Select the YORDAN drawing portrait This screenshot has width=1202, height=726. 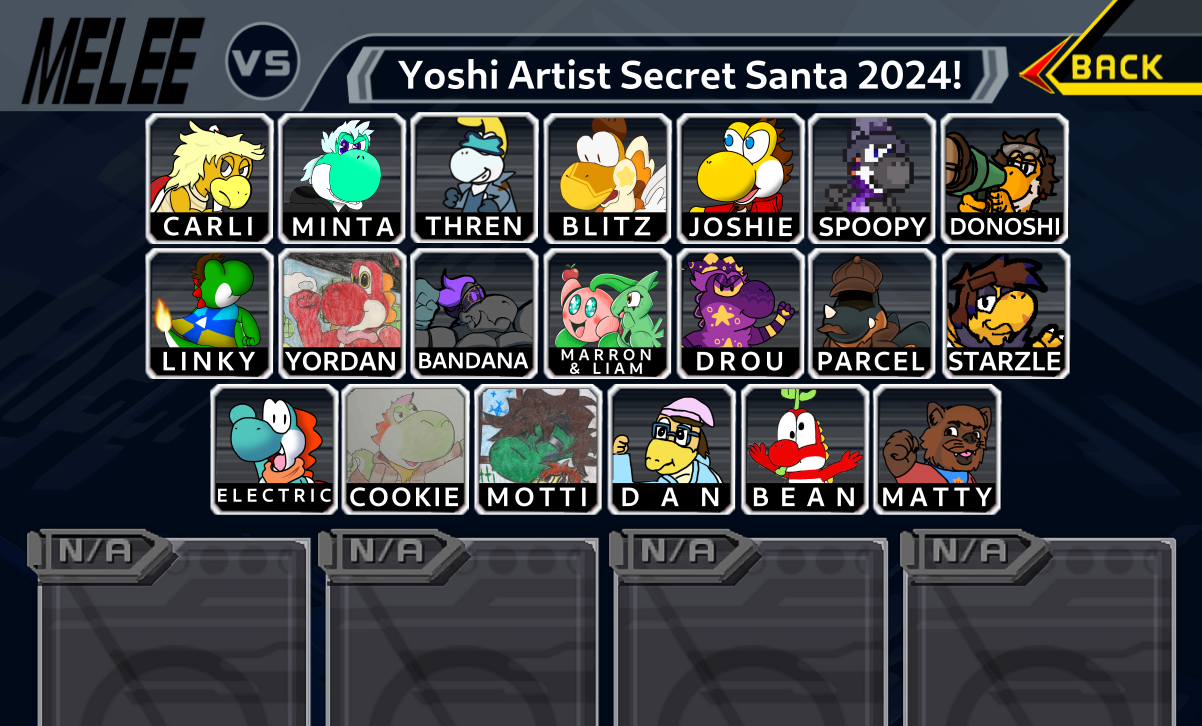coord(342,314)
